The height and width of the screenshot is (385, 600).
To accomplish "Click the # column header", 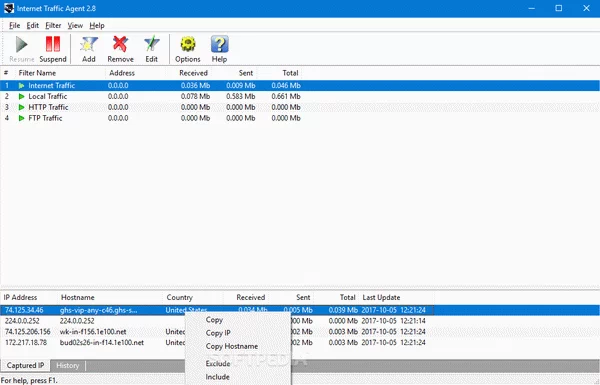I will coord(6,73).
